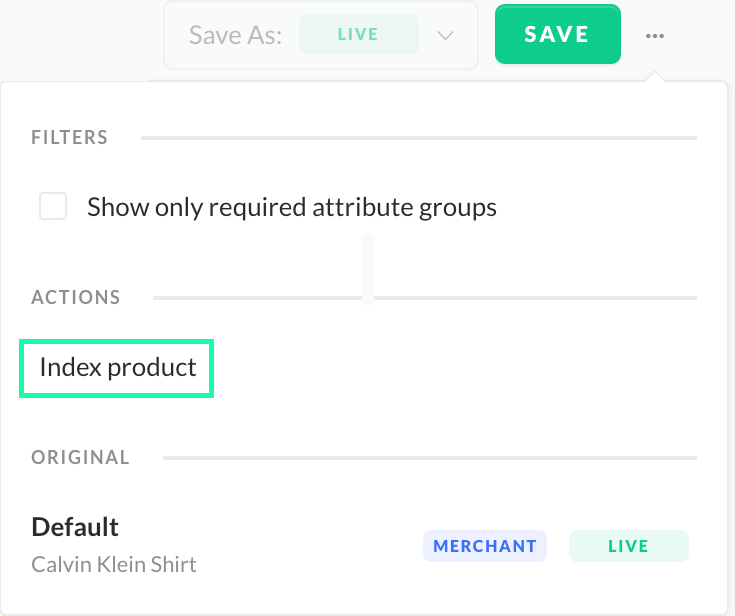Click the LIVE badge inside Save As selector
The width and height of the screenshot is (735, 616).
point(358,34)
